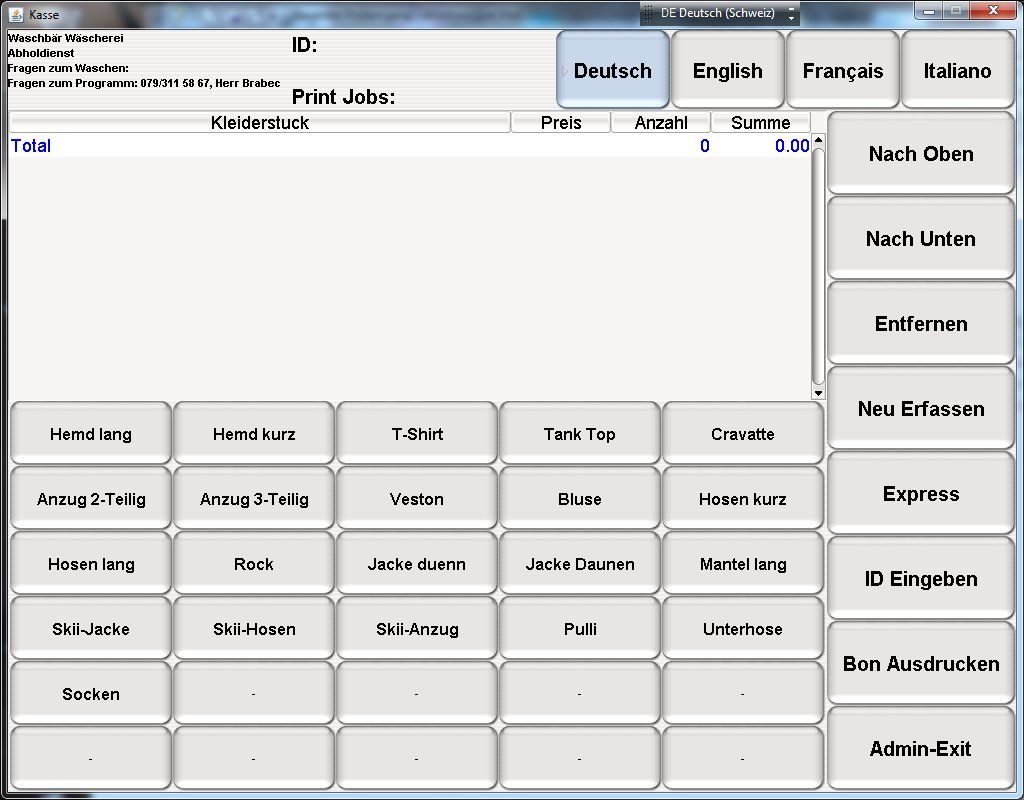Add Hemd lang item
1024x800 pixels.
[x=91, y=434]
